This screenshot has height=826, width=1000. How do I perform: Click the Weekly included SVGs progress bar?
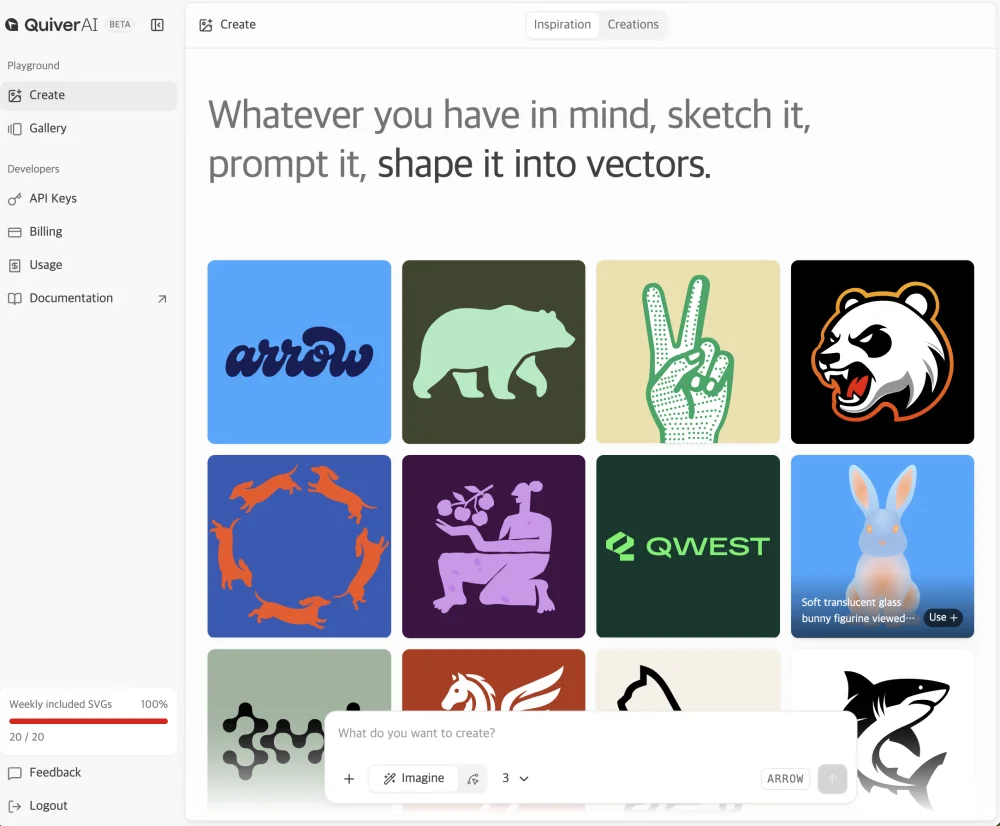(89, 721)
